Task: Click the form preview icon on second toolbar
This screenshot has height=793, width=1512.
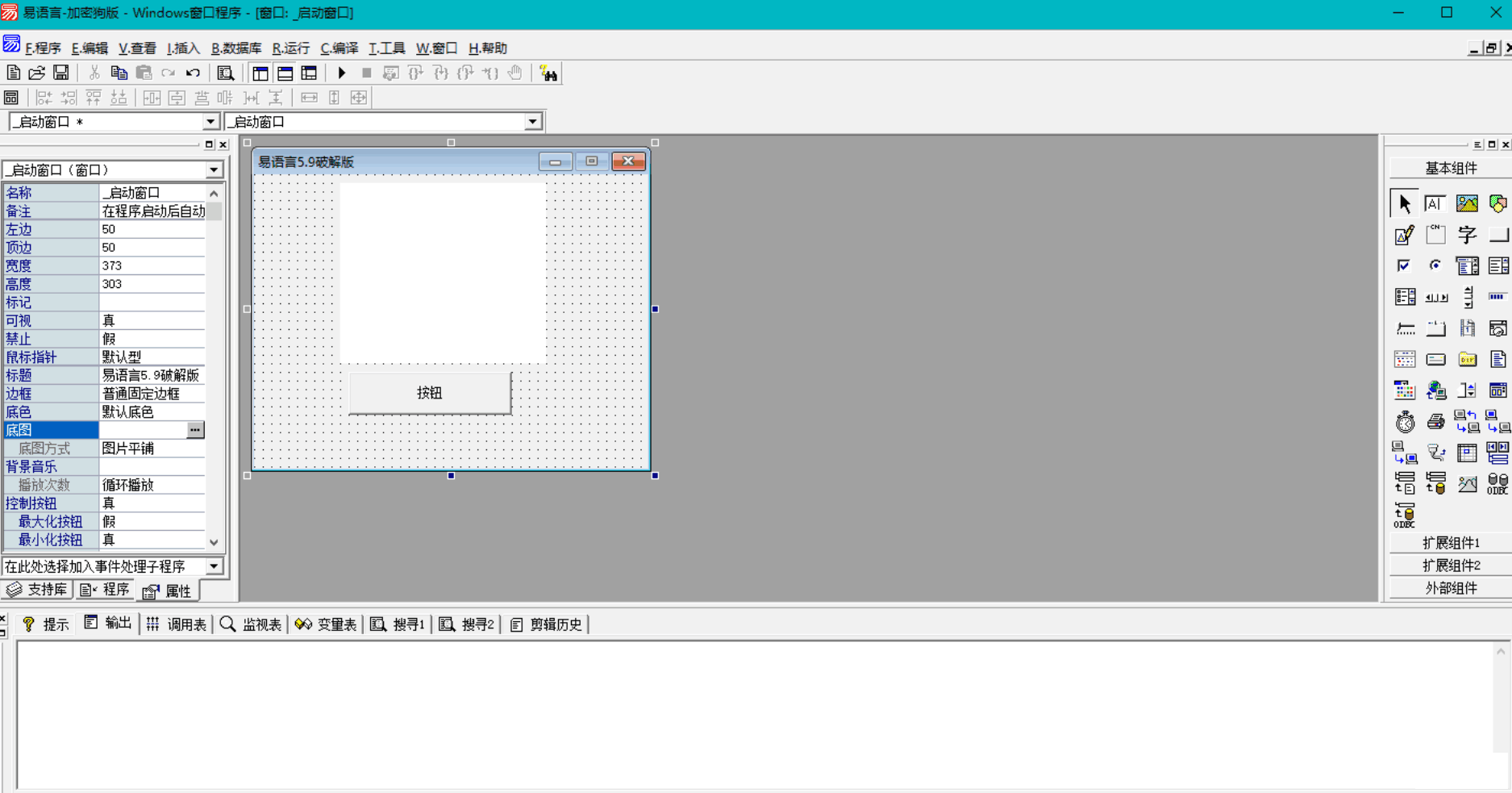Action: coord(11,98)
